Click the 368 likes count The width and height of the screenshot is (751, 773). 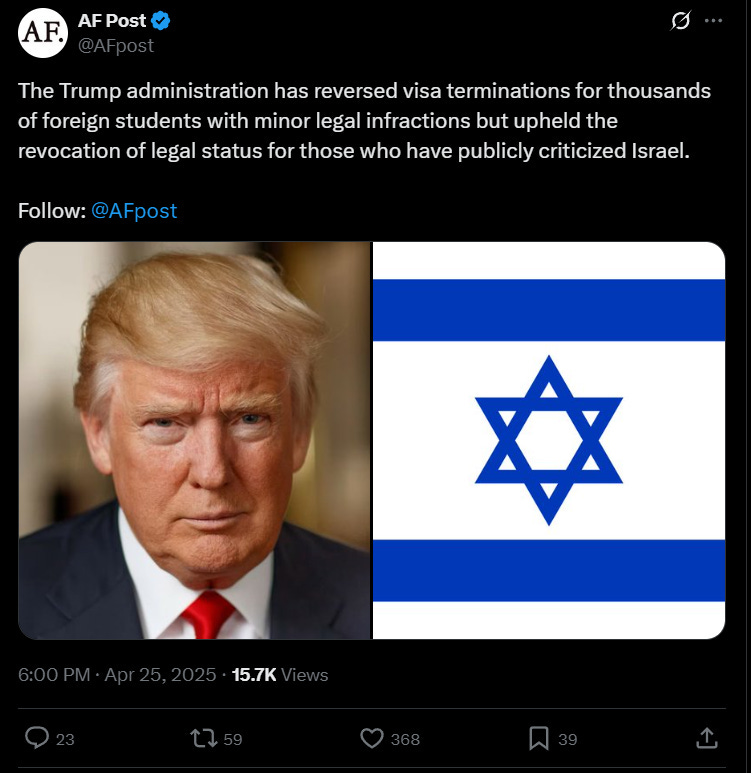pyautogui.click(x=405, y=739)
